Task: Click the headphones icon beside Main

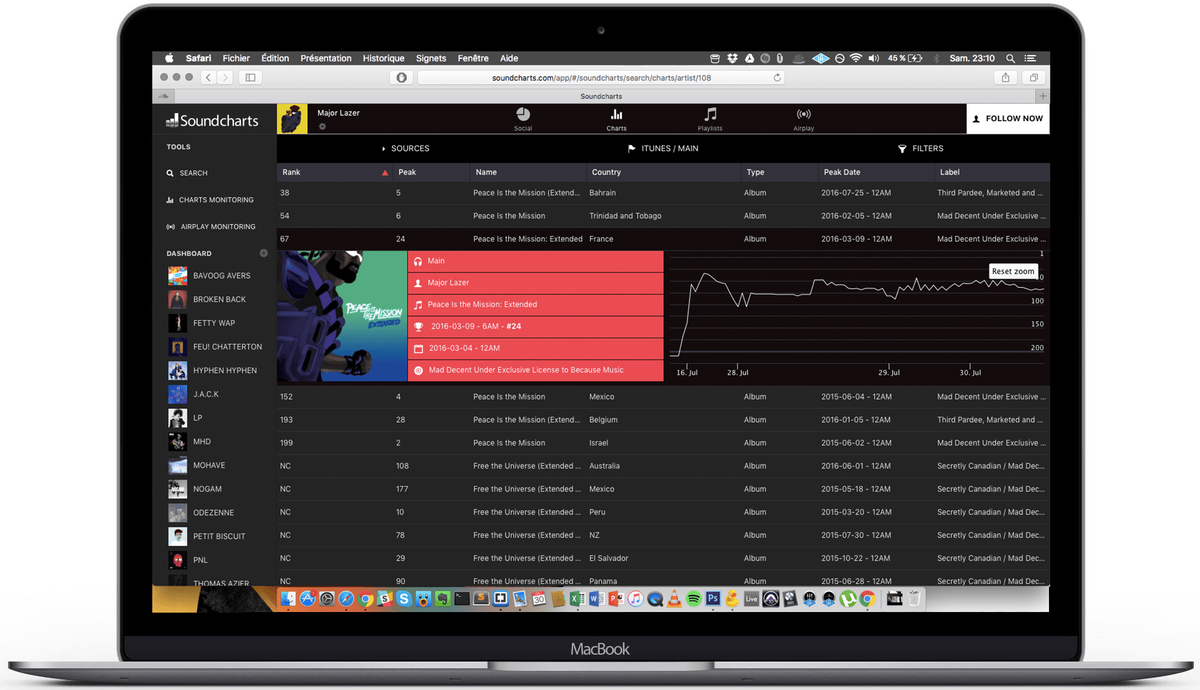Action: tap(418, 261)
